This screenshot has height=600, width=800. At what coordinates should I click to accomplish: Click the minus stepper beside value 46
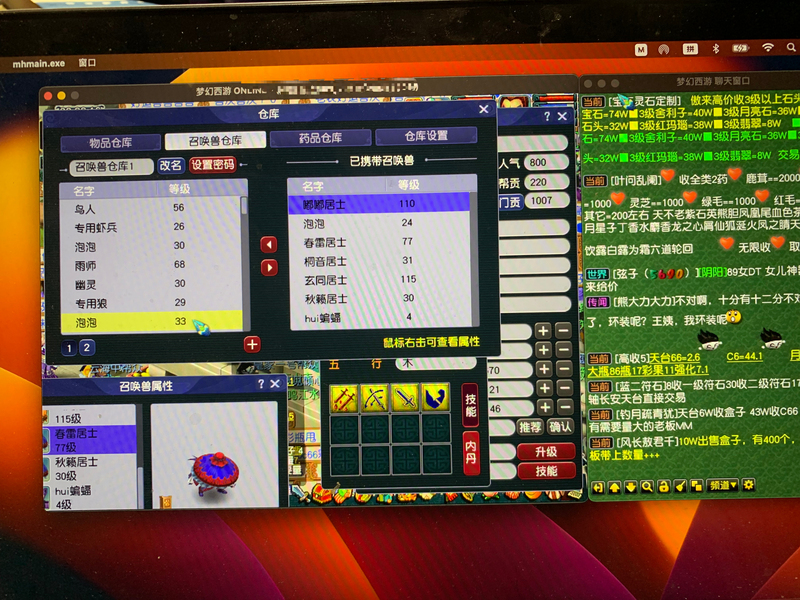click(x=564, y=407)
